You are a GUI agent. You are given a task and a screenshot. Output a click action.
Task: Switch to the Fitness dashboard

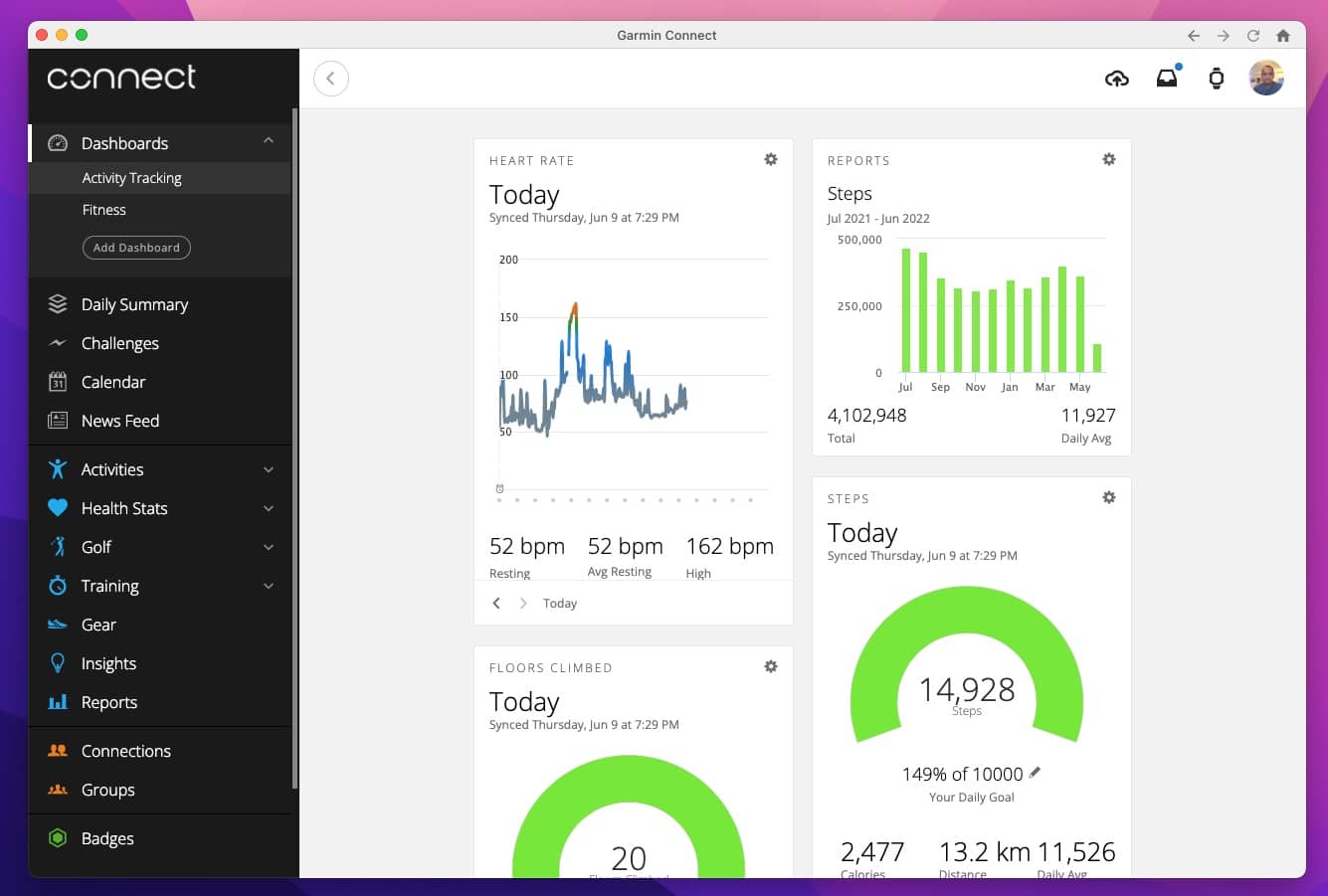click(x=104, y=210)
